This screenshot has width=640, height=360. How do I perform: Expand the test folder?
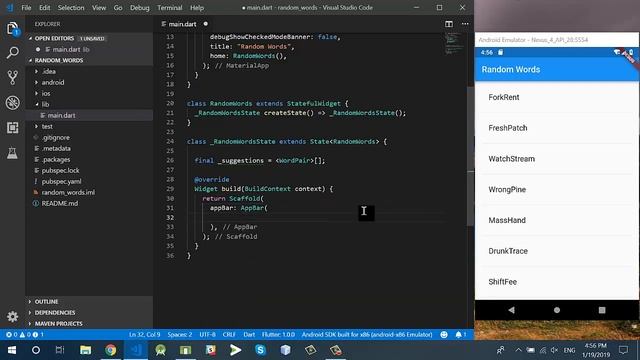(47, 126)
